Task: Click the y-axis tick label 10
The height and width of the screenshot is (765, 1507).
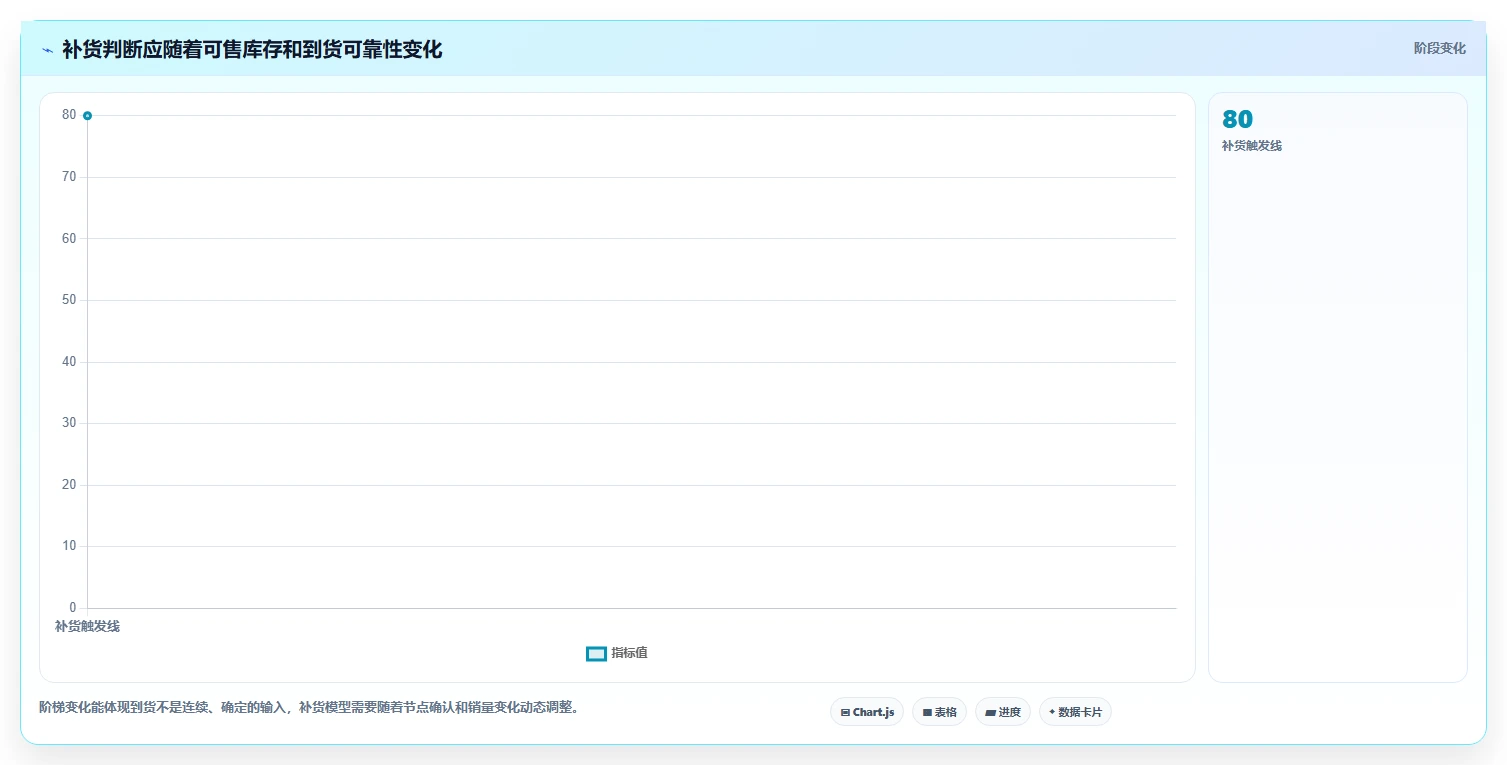Action: tap(69, 546)
